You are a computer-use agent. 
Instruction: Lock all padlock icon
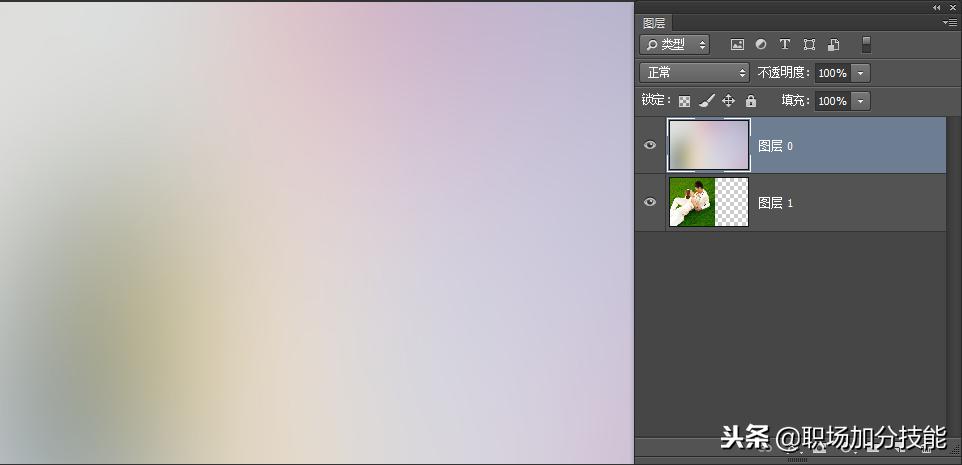[751, 101]
